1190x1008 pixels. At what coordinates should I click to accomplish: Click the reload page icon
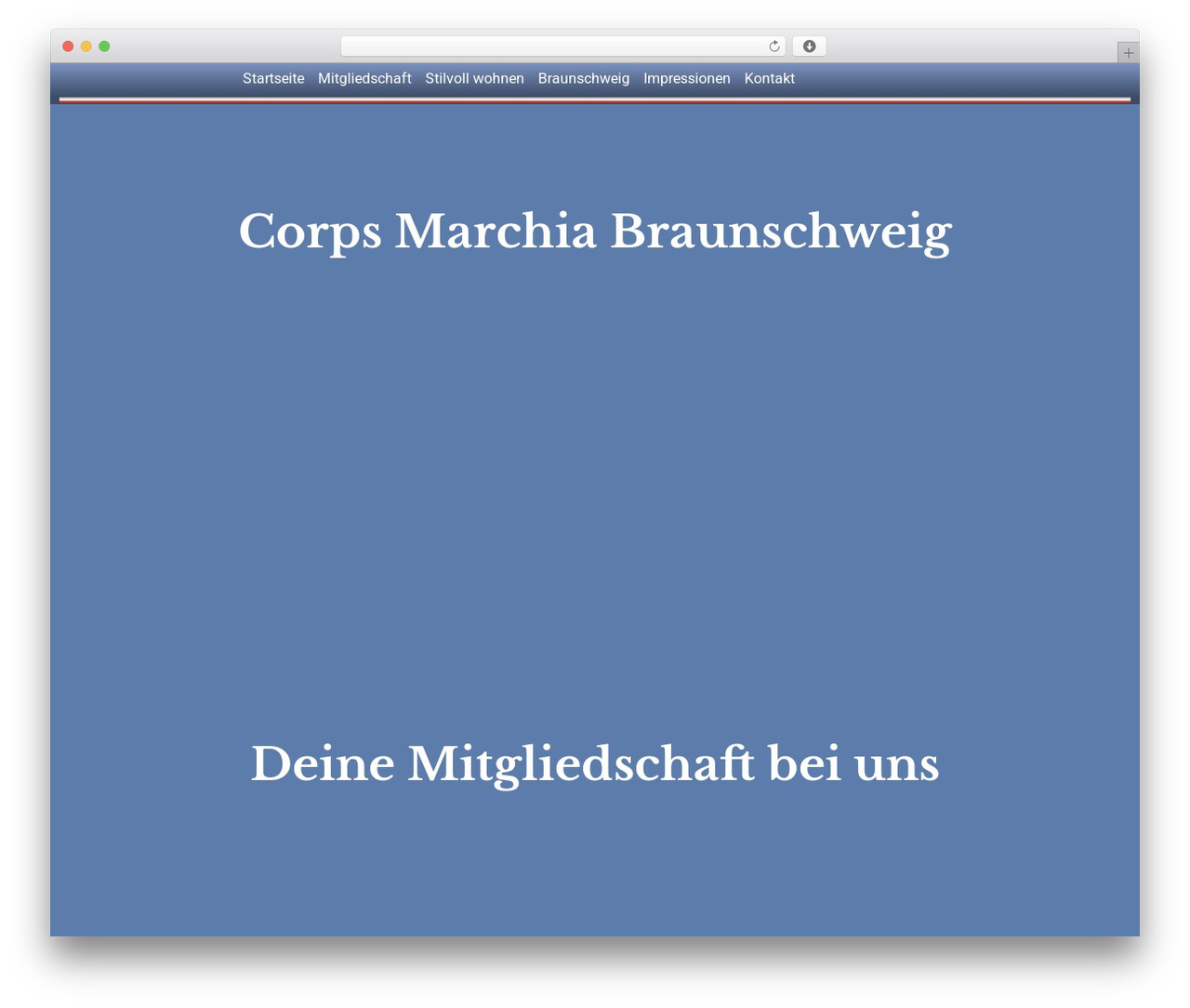(x=774, y=46)
